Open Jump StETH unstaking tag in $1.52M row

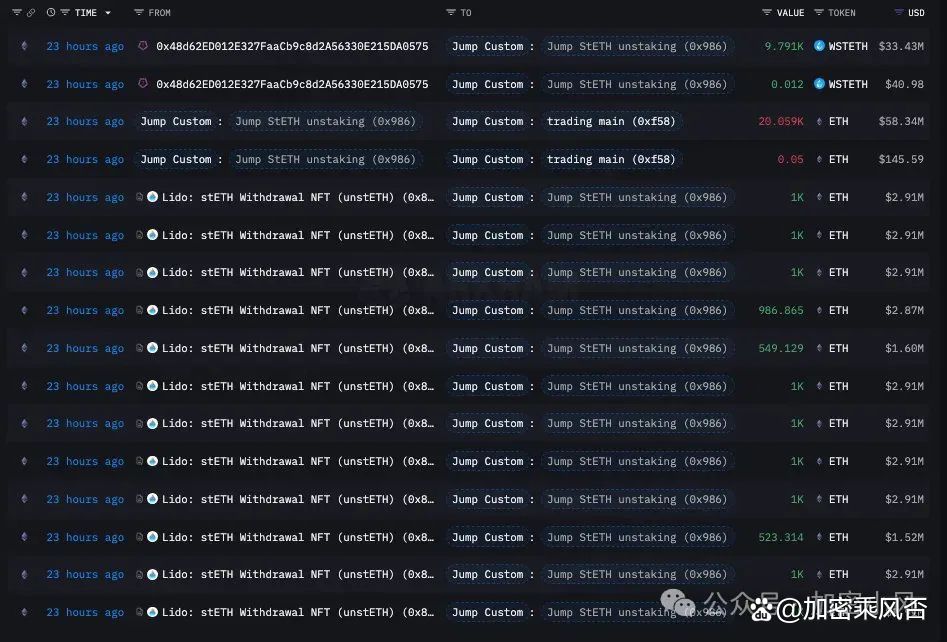(637, 538)
